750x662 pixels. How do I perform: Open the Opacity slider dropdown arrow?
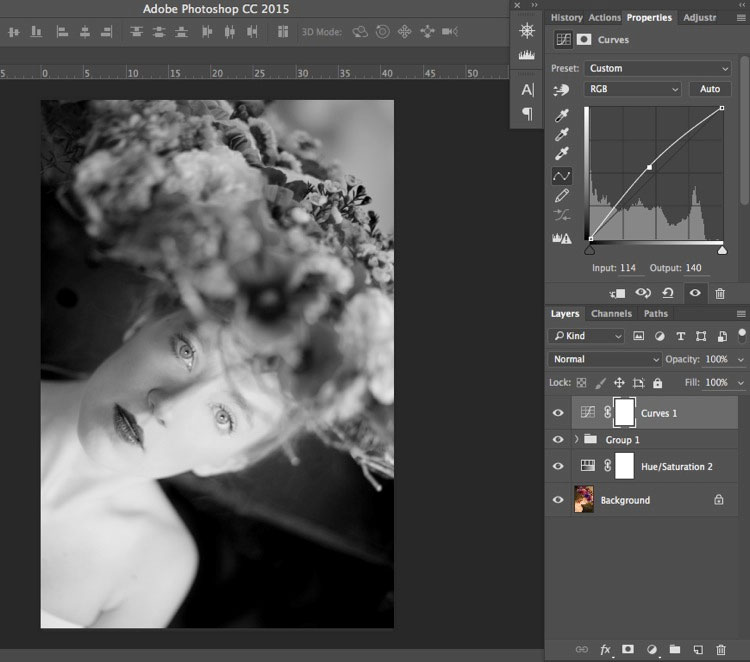[x=741, y=360]
